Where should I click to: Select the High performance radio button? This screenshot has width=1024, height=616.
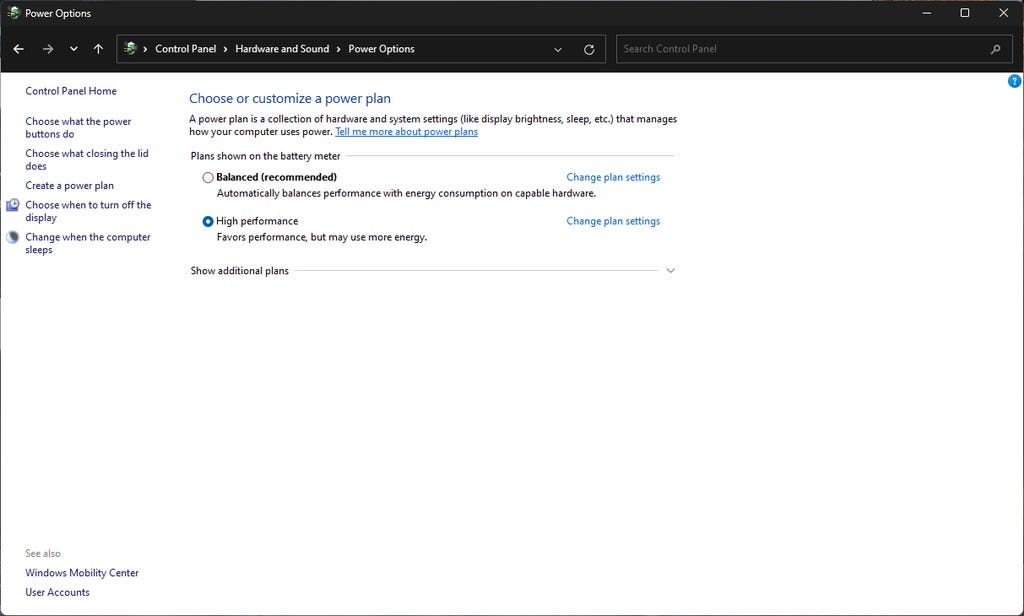pyautogui.click(x=208, y=221)
